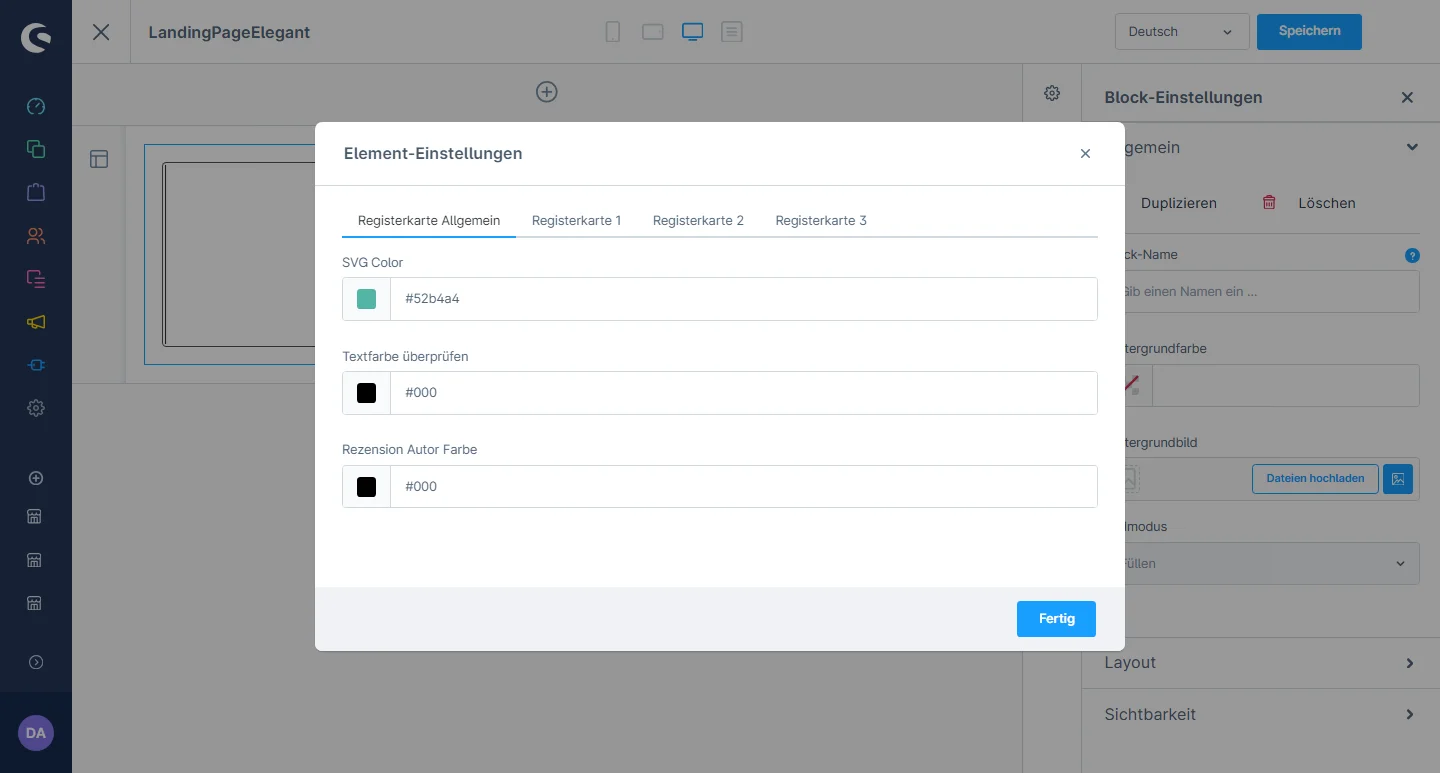Click the Speichern button
Screen dimensions: 1440x773
(1308, 31)
